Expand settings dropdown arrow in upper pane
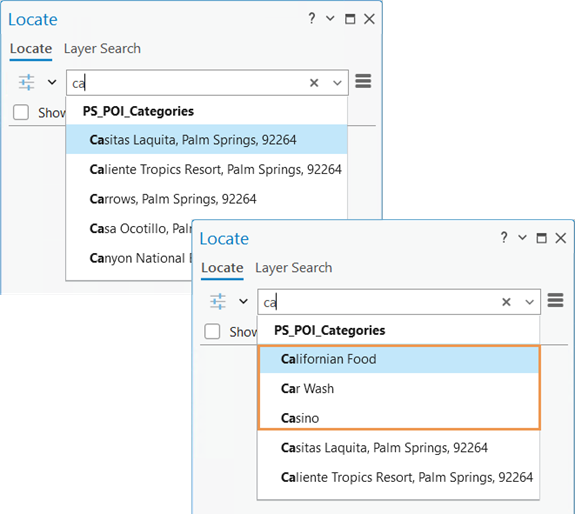Screen dimensions: 575x514 pyautogui.click(x=52, y=82)
